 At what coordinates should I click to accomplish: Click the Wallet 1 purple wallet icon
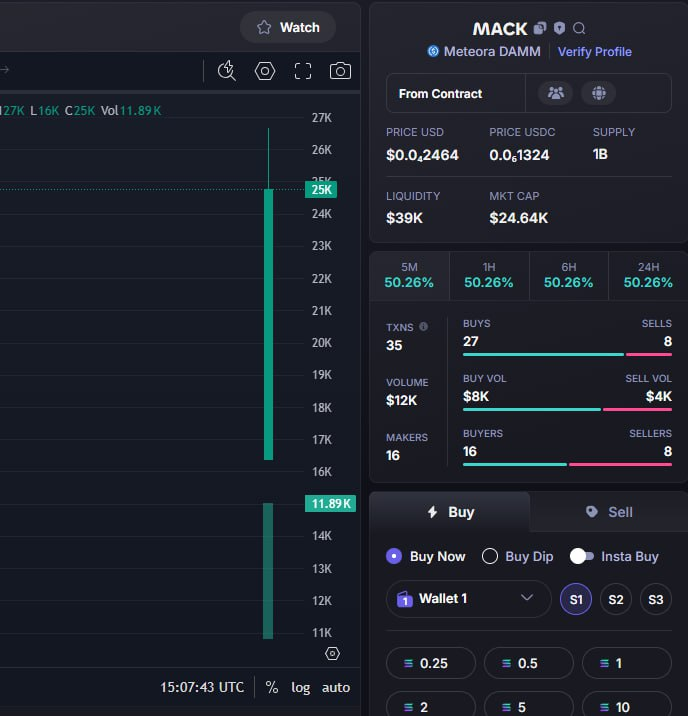(x=405, y=599)
